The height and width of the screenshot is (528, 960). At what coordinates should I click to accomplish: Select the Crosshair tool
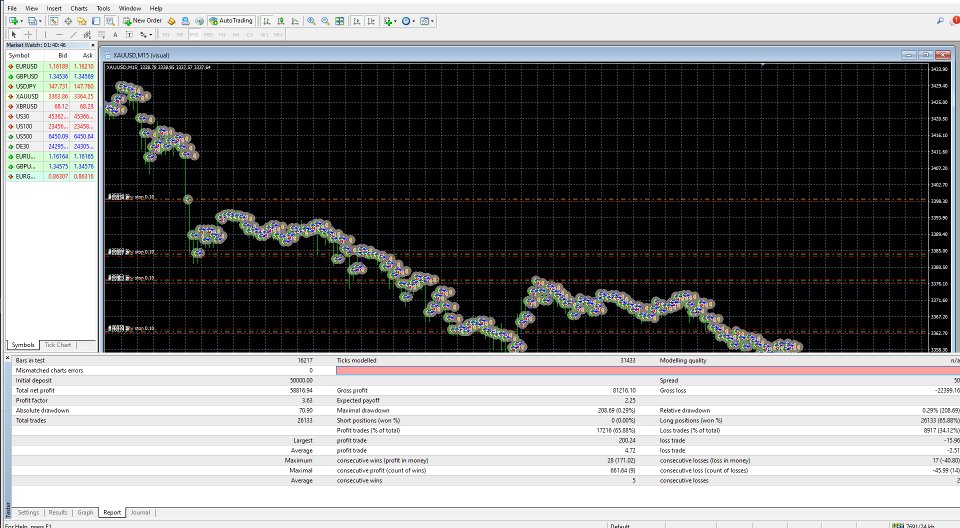tap(28, 34)
